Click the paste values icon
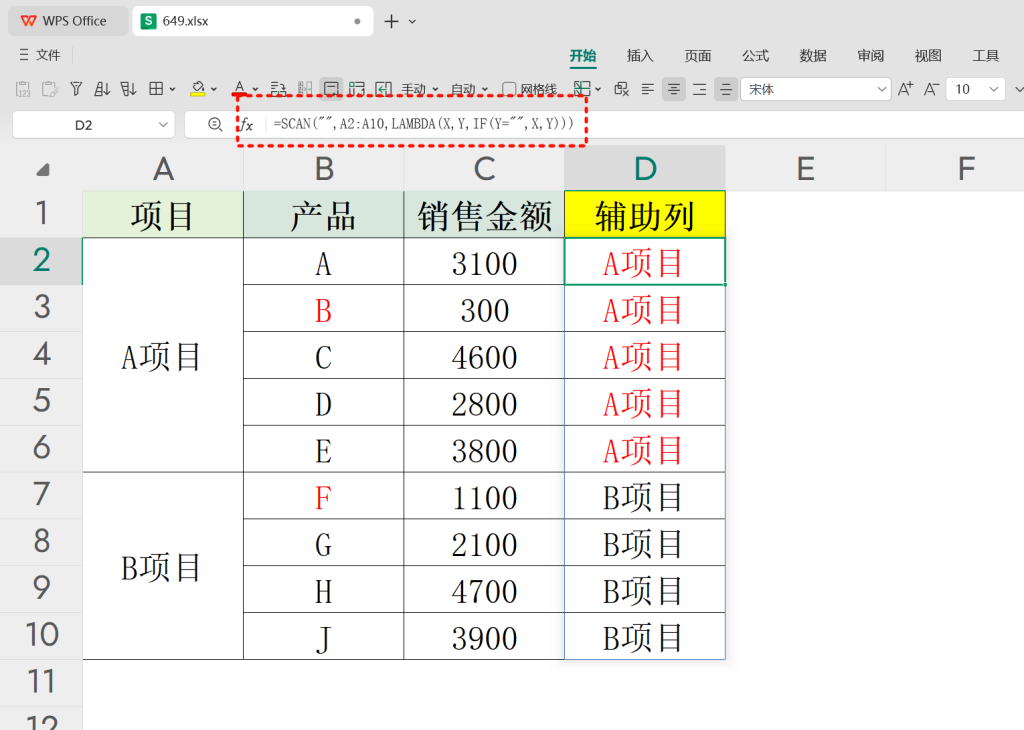Image resolution: width=1024 pixels, height=730 pixels. tap(23, 89)
